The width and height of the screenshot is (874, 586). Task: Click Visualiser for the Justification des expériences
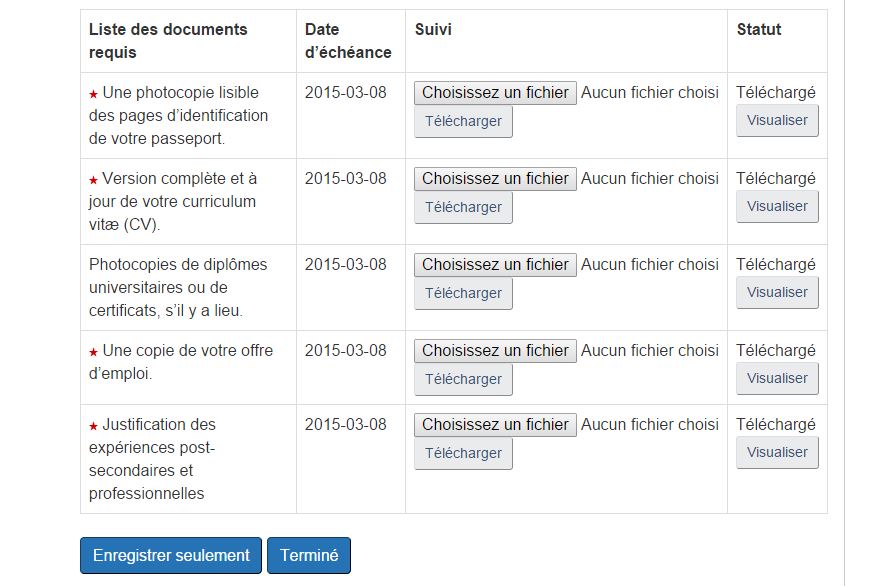point(777,453)
